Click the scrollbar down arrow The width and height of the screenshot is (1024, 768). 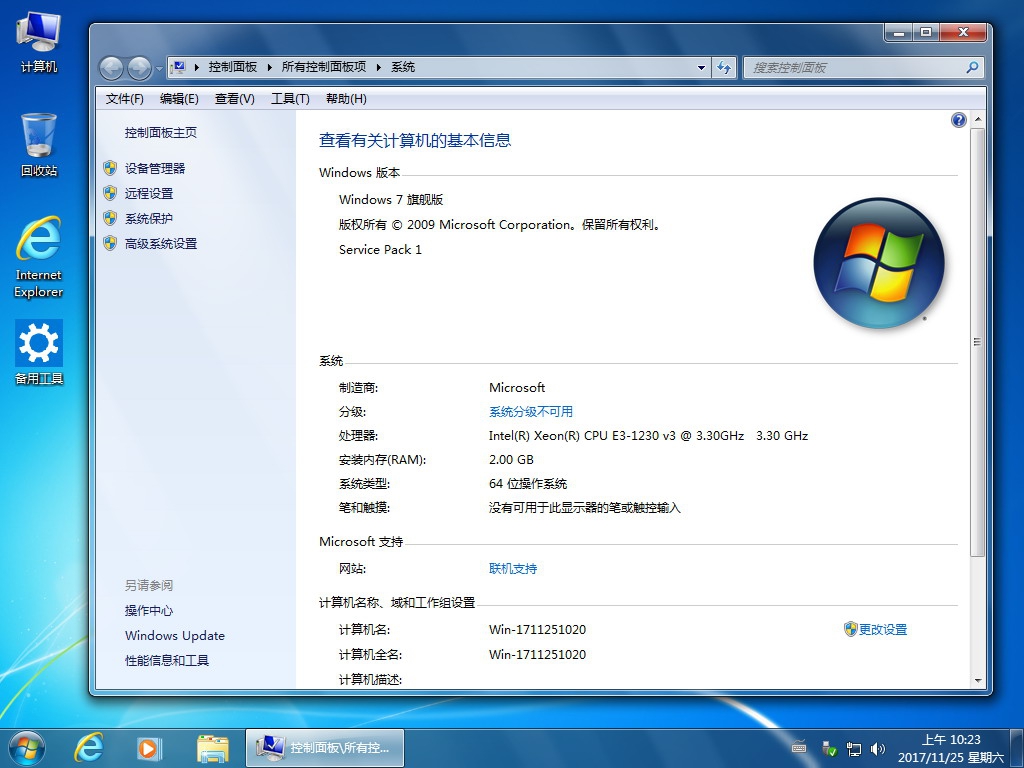click(978, 680)
